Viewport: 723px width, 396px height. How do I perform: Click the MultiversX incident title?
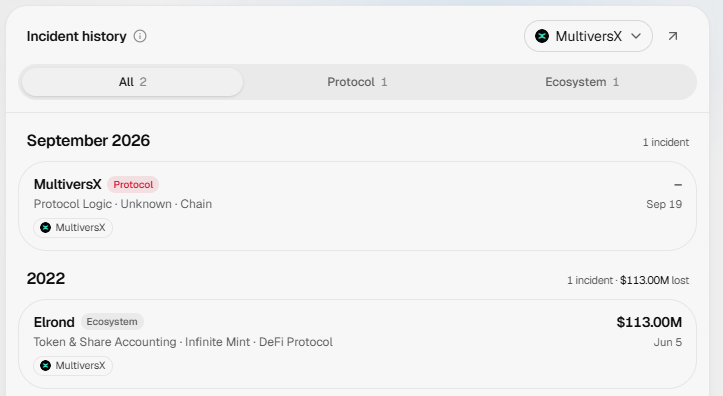point(67,184)
